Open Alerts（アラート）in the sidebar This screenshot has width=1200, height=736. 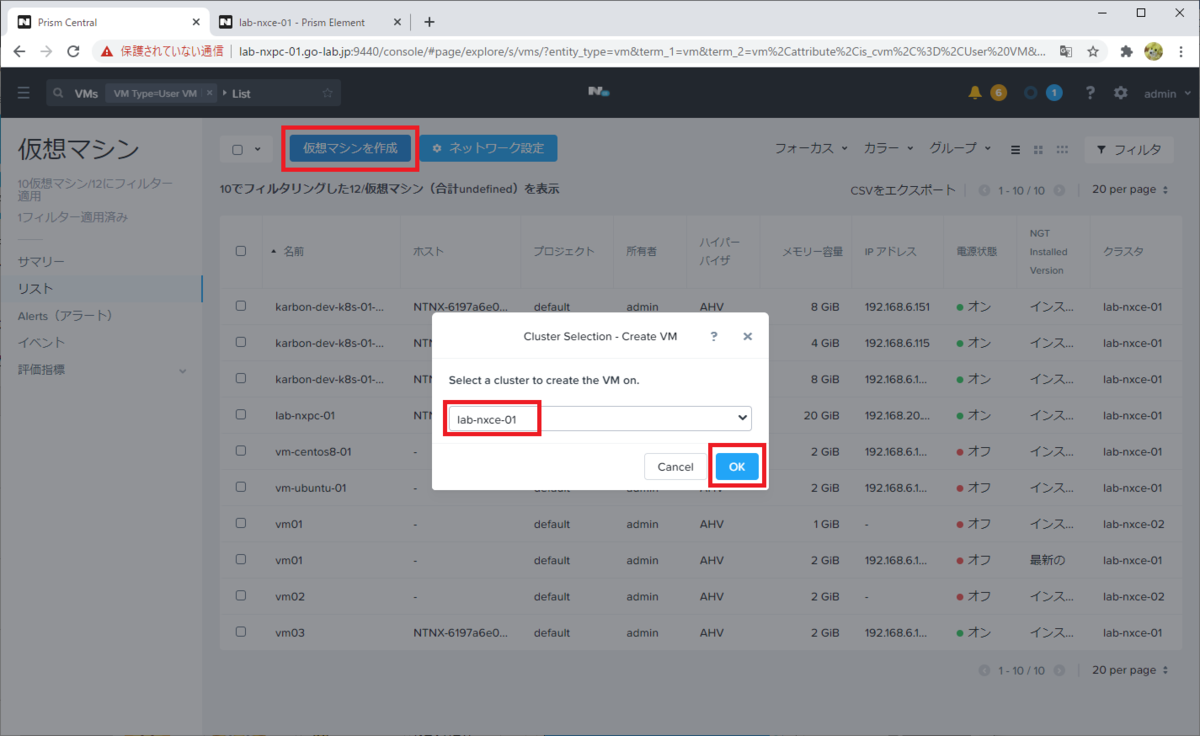point(65,315)
